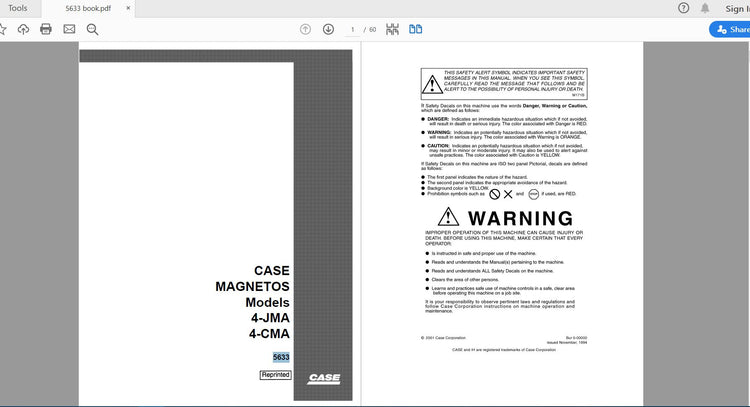Click the Sign In link
The width and height of the screenshot is (750, 407).
pos(737,9)
